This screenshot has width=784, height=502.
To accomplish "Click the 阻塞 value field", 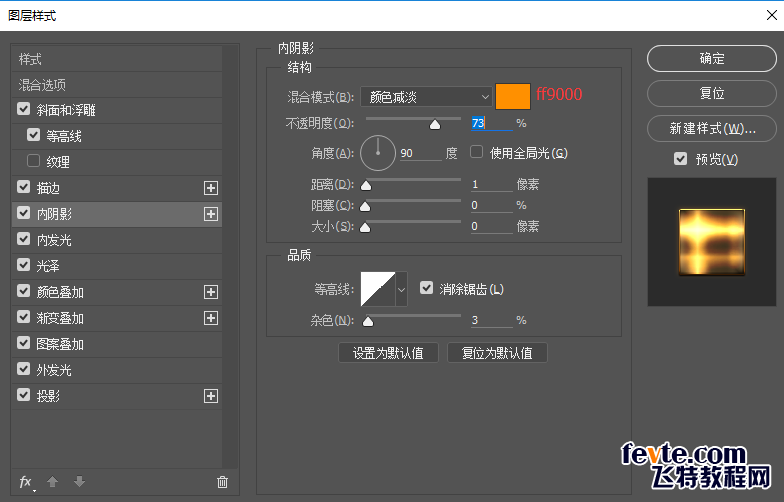I will click(x=492, y=205).
